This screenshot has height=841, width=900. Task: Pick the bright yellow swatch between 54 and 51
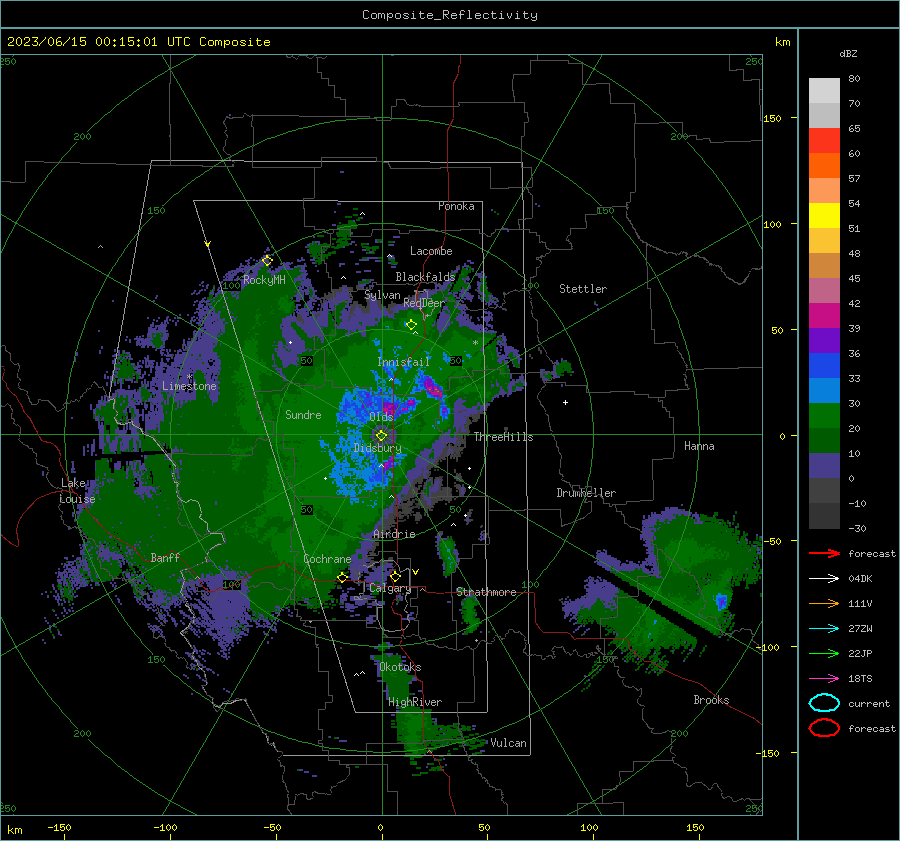coord(824,215)
